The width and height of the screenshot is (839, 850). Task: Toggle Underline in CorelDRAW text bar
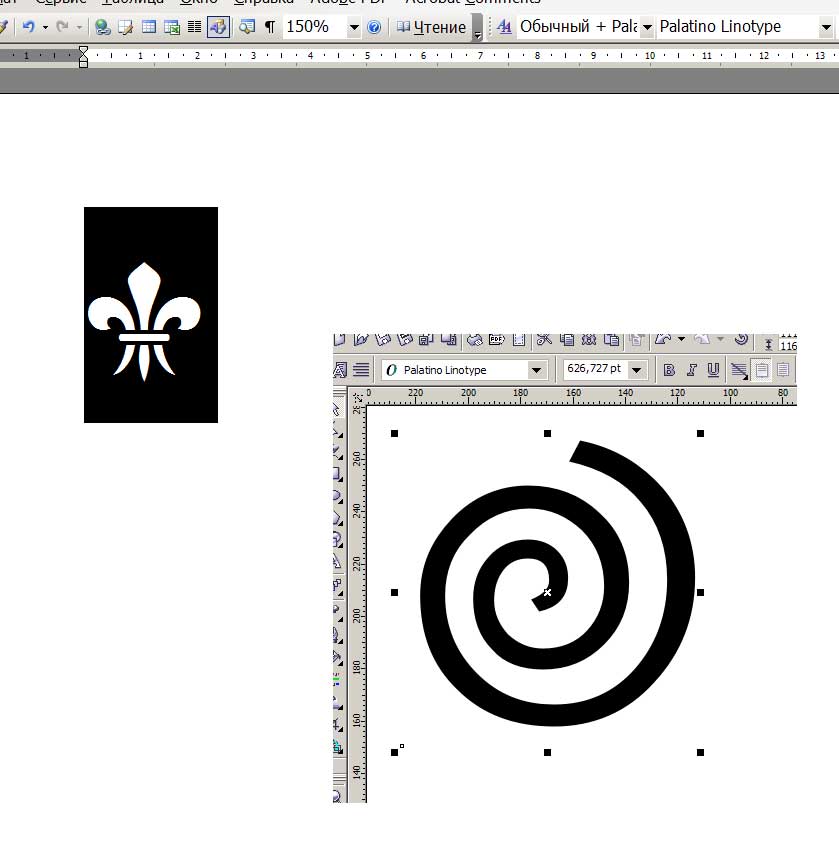tap(713, 370)
